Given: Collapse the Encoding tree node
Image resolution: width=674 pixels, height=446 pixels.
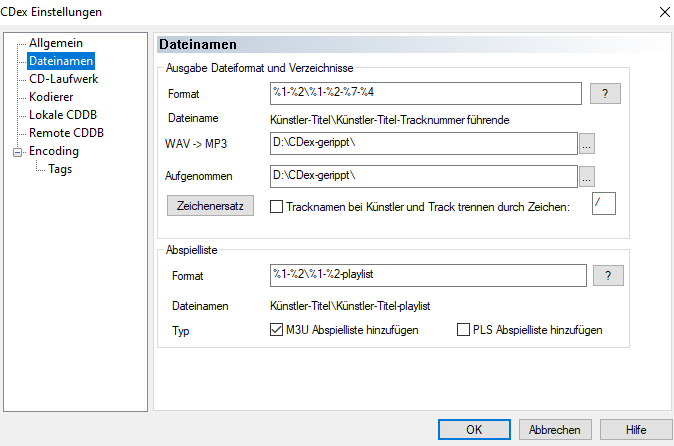Looking at the screenshot, I should [x=17, y=152].
